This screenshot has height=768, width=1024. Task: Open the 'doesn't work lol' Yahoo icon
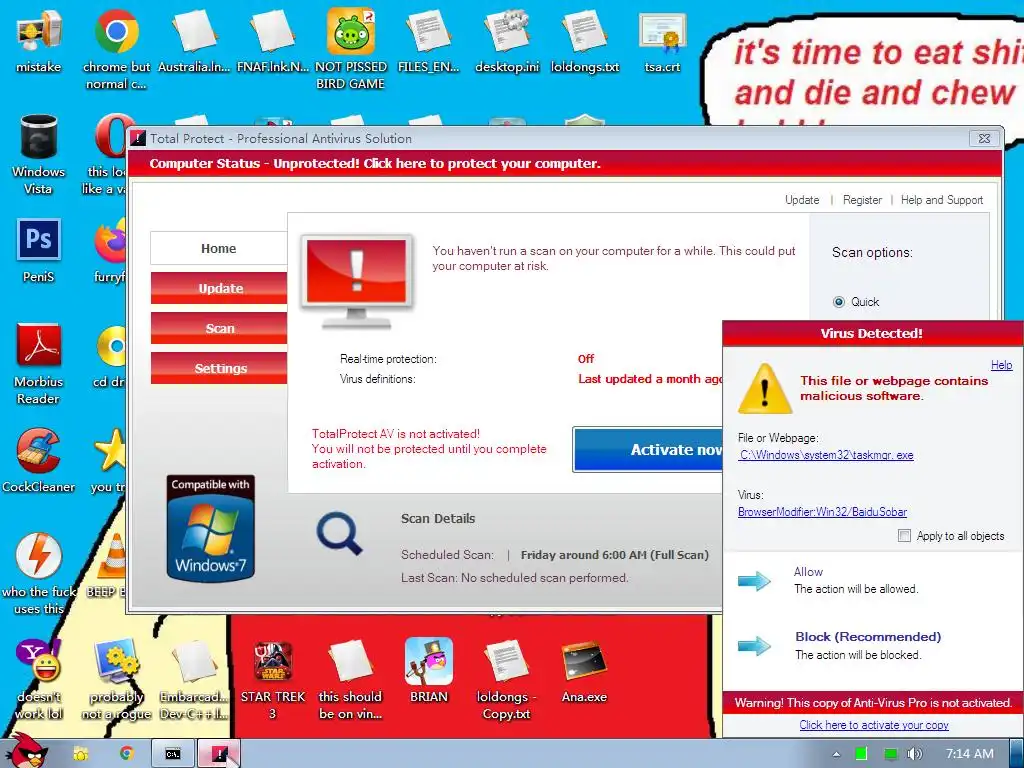[x=39, y=679]
